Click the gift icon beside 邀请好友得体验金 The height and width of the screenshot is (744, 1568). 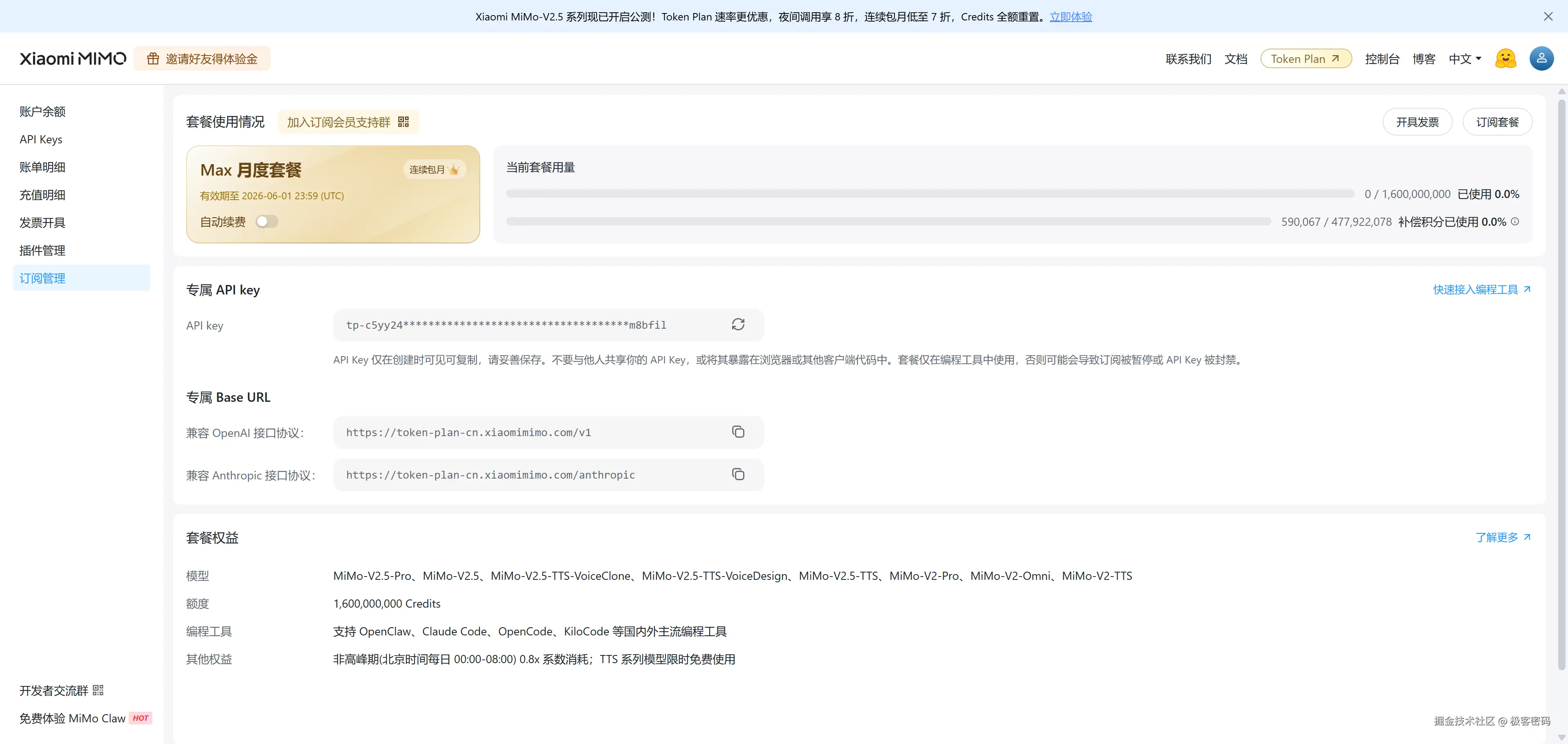click(x=153, y=58)
